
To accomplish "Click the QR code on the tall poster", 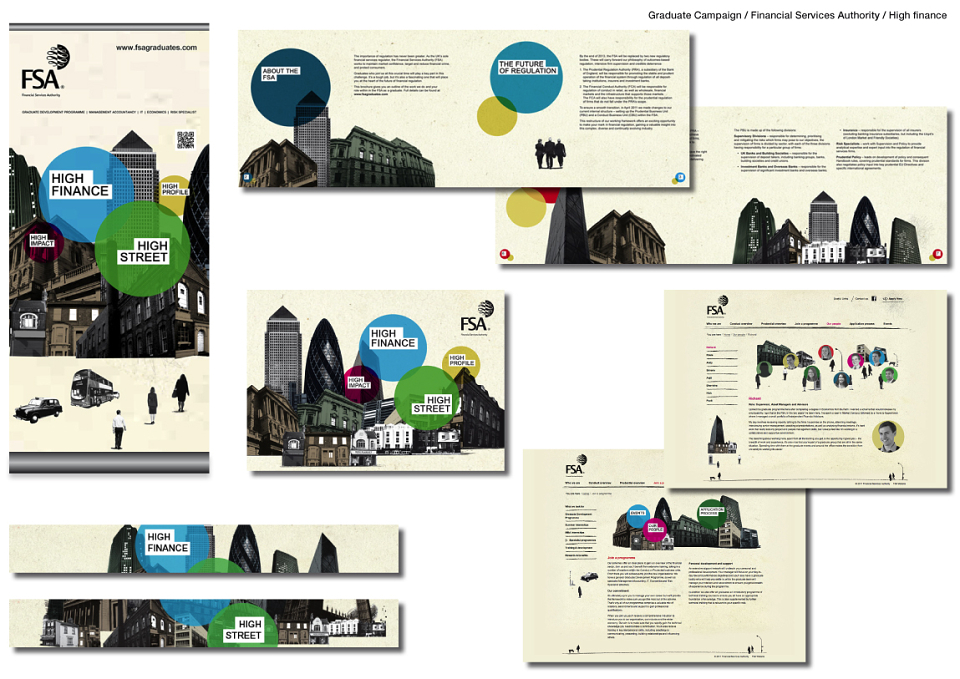I will 186,140.
